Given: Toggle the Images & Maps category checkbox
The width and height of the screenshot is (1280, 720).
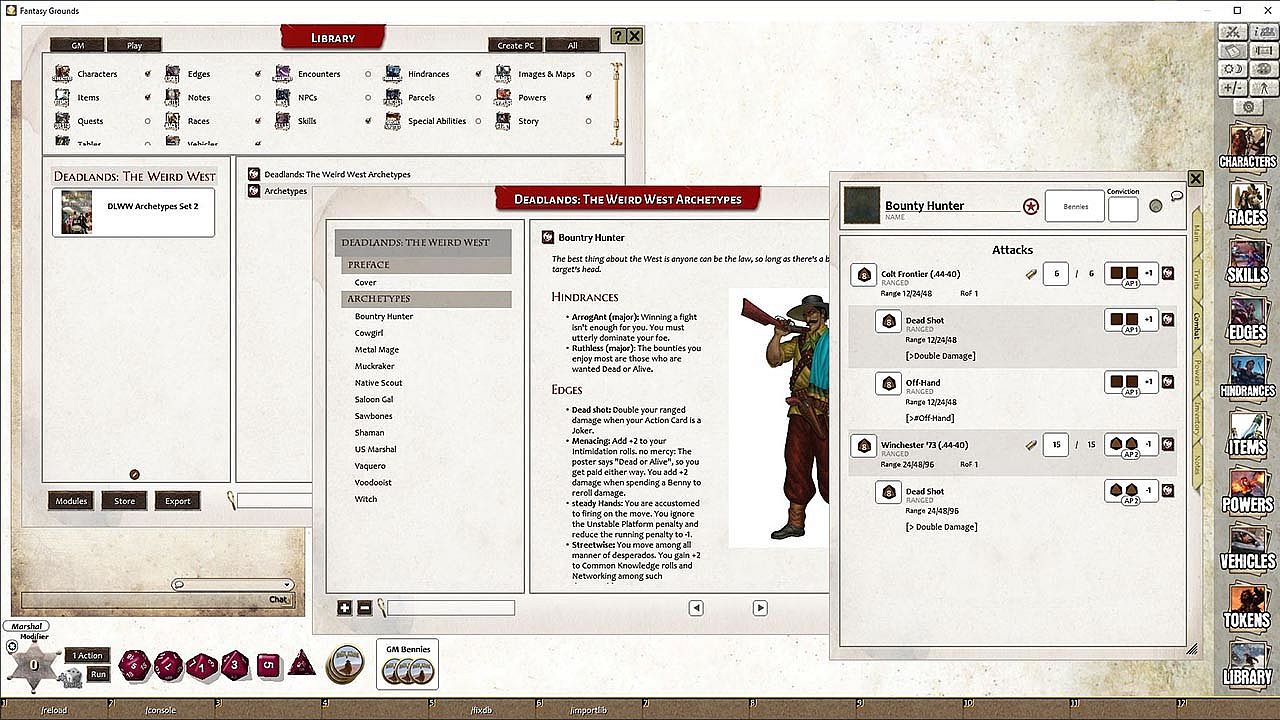Looking at the screenshot, I should [x=588, y=74].
